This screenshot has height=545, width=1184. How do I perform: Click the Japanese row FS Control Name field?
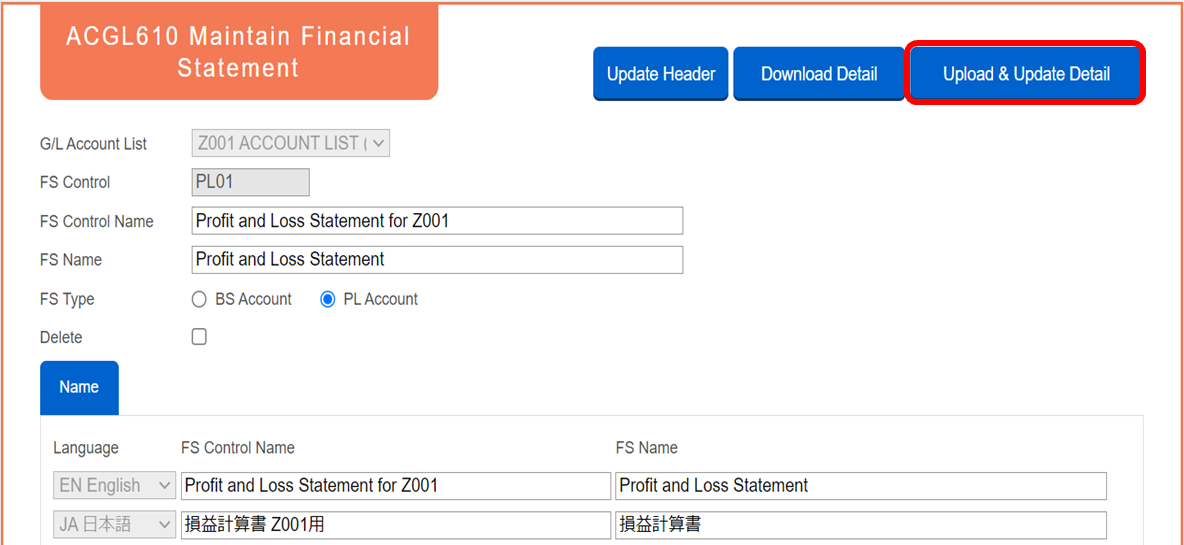click(396, 525)
